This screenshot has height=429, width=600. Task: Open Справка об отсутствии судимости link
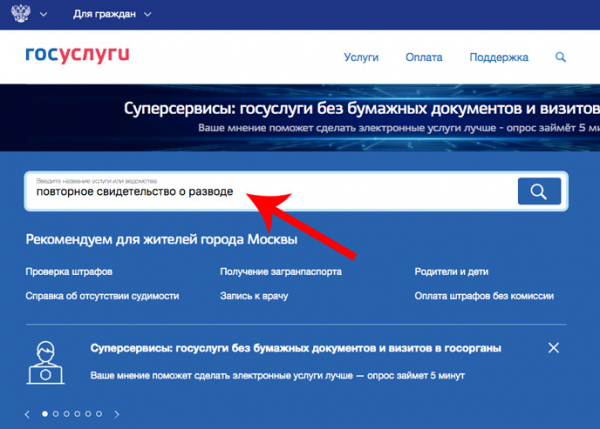[102, 296]
